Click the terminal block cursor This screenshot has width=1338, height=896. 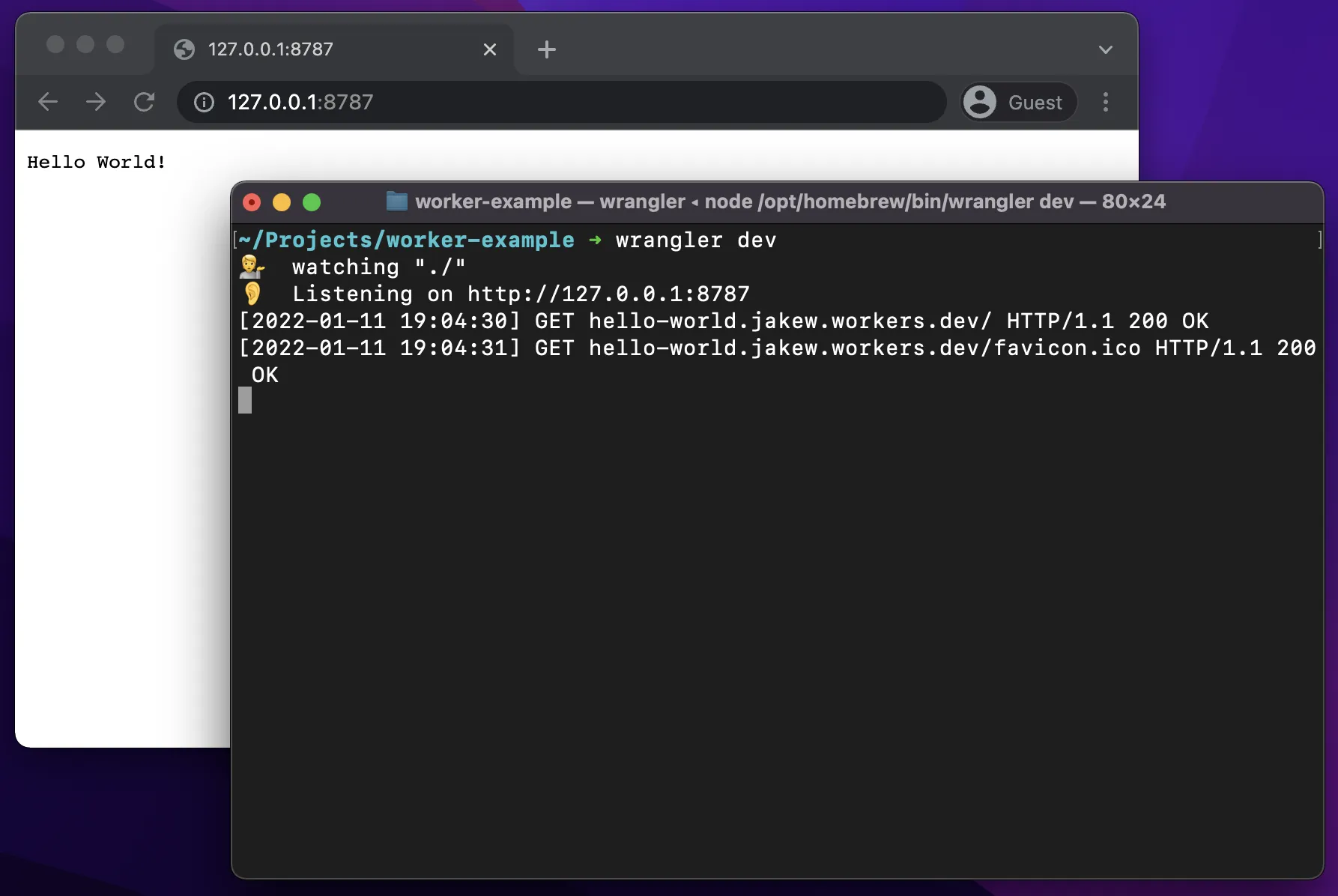pos(245,400)
